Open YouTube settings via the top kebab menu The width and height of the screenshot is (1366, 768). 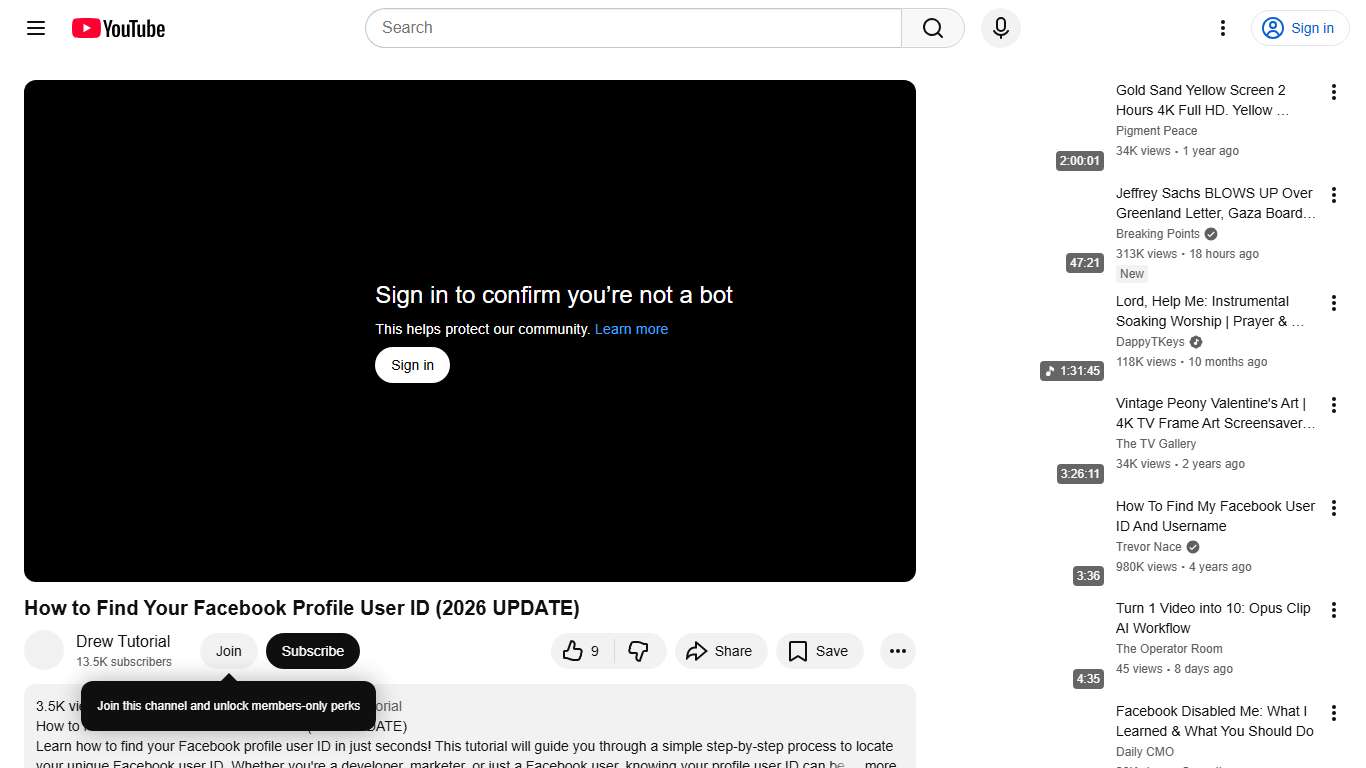(x=1222, y=28)
